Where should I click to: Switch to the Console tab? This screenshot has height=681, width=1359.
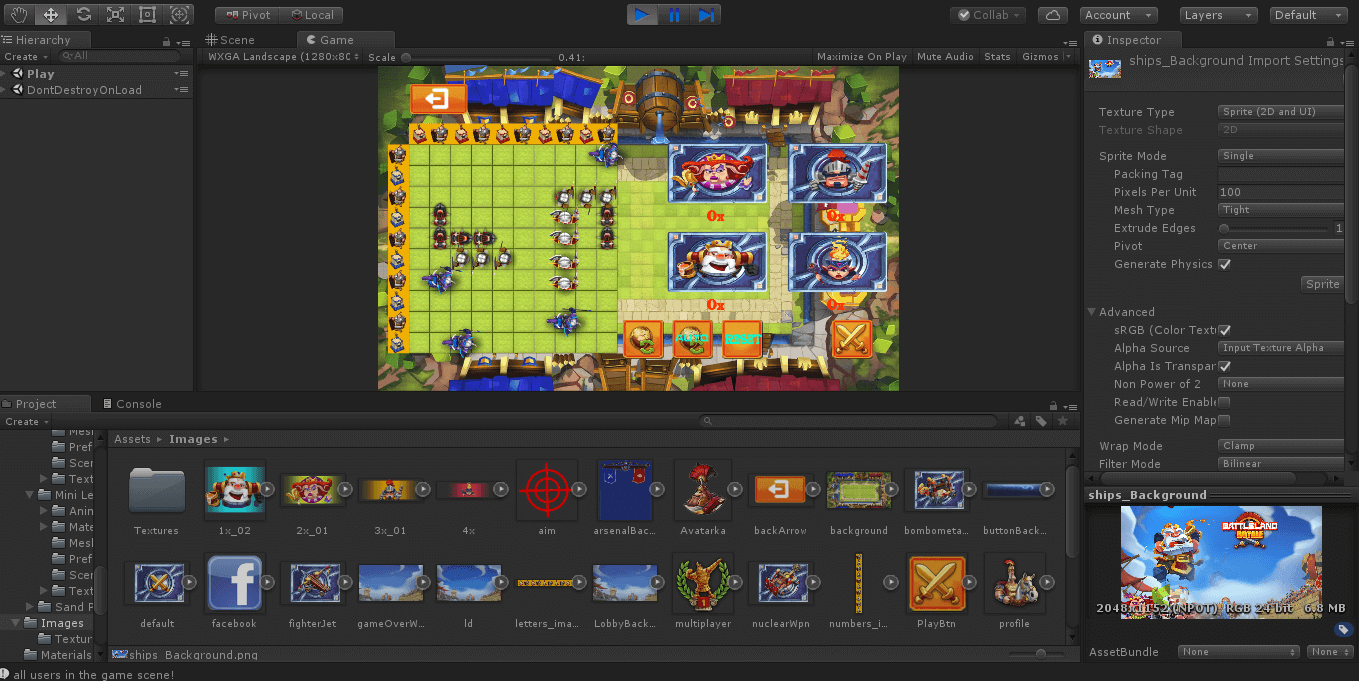[131, 404]
